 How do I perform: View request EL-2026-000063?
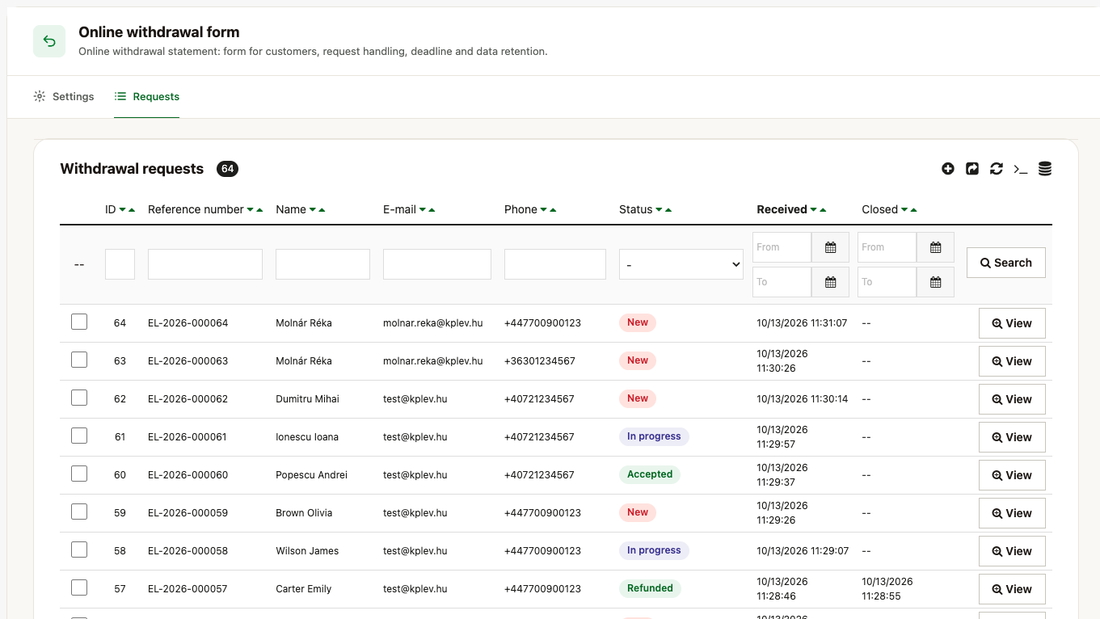click(1012, 361)
